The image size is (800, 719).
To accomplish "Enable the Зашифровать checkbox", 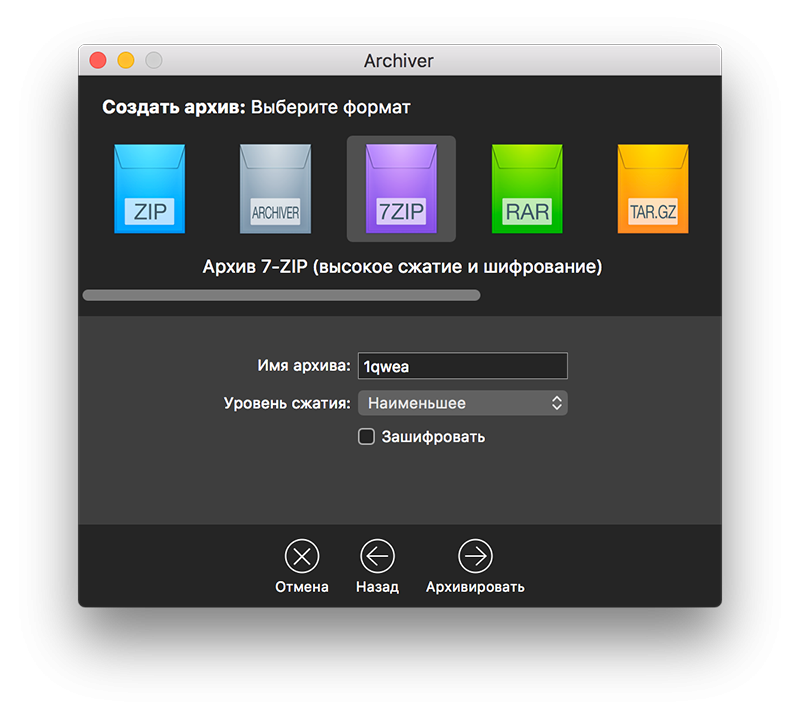I will pos(366,437).
